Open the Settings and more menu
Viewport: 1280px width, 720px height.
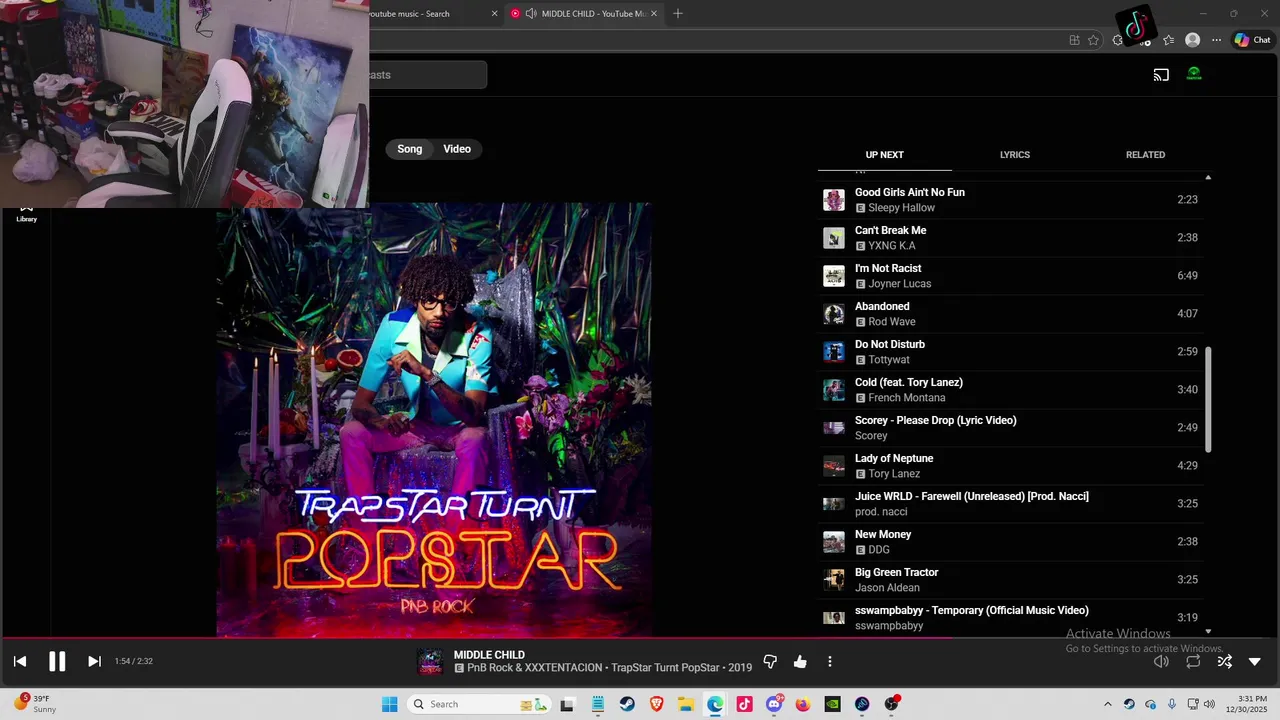coord(1216,40)
